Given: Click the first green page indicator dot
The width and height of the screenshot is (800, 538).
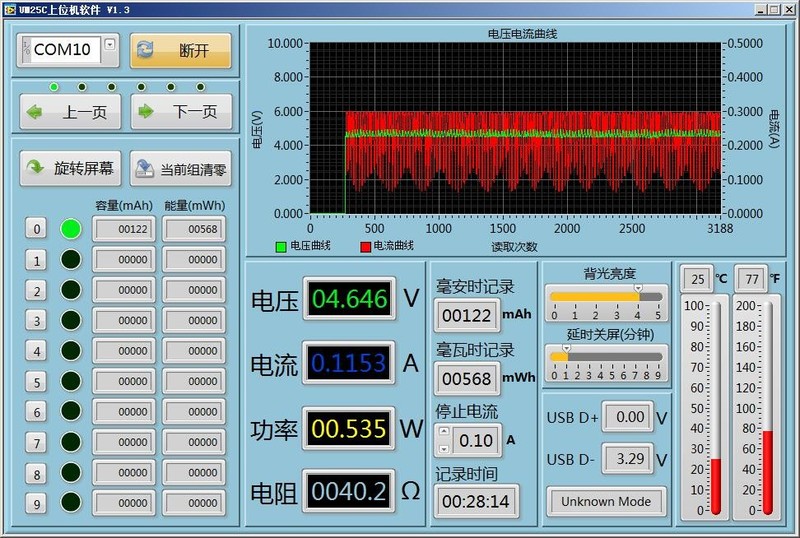Looking at the screenshot, I should (x=54, y=87).
